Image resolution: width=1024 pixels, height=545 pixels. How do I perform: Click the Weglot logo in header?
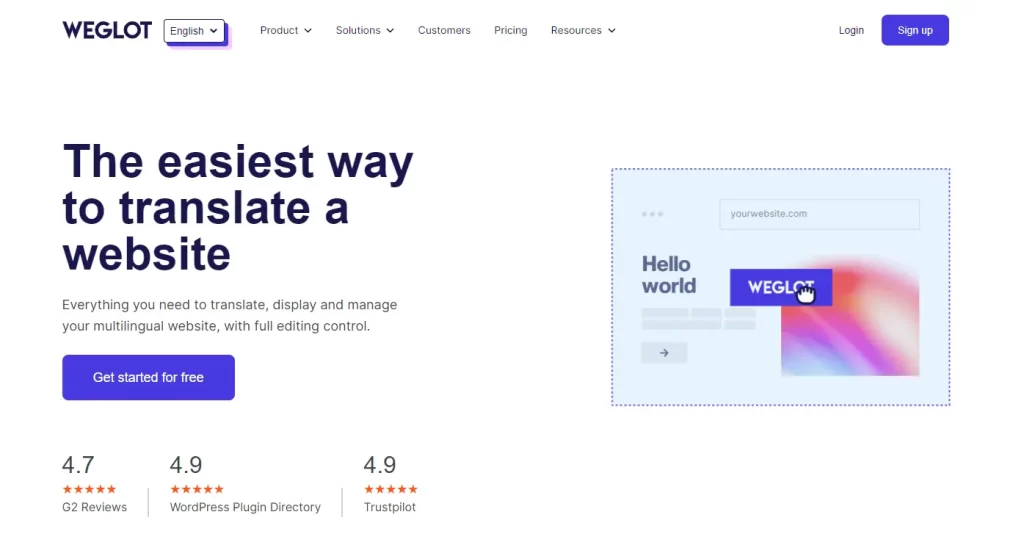pyautogui.click(x=107, y=31)
